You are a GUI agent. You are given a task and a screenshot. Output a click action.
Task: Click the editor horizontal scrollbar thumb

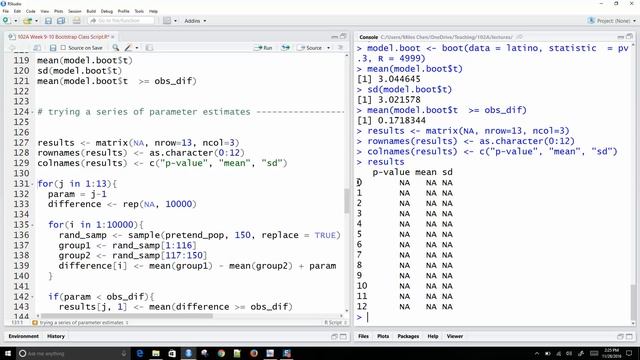point(127,316)
